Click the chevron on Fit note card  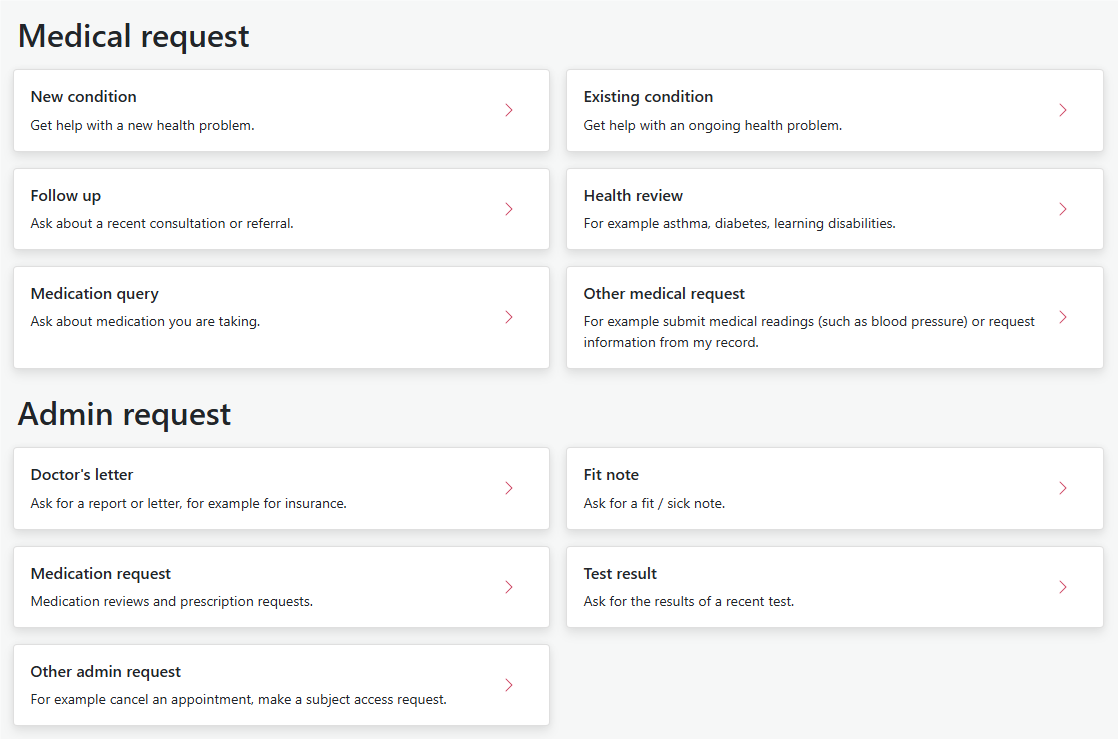[x=1062, y=488]
